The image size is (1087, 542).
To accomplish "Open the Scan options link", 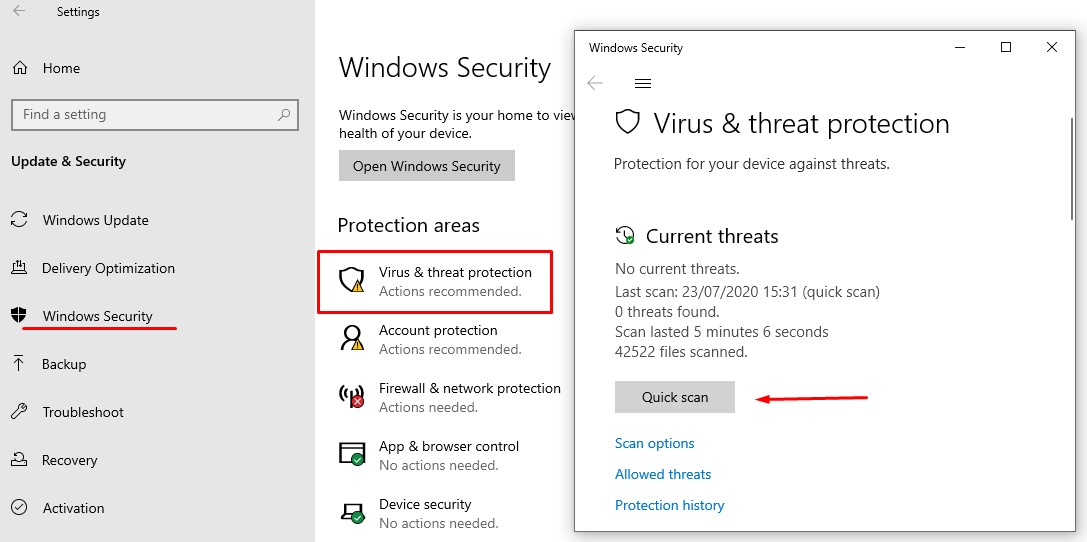I will [654, 443].
